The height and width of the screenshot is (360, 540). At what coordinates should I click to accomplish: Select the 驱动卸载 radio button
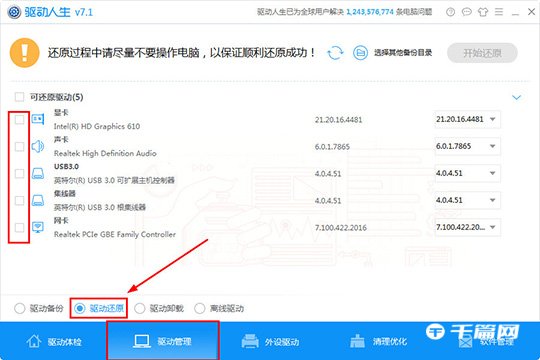tap(139, 308)
